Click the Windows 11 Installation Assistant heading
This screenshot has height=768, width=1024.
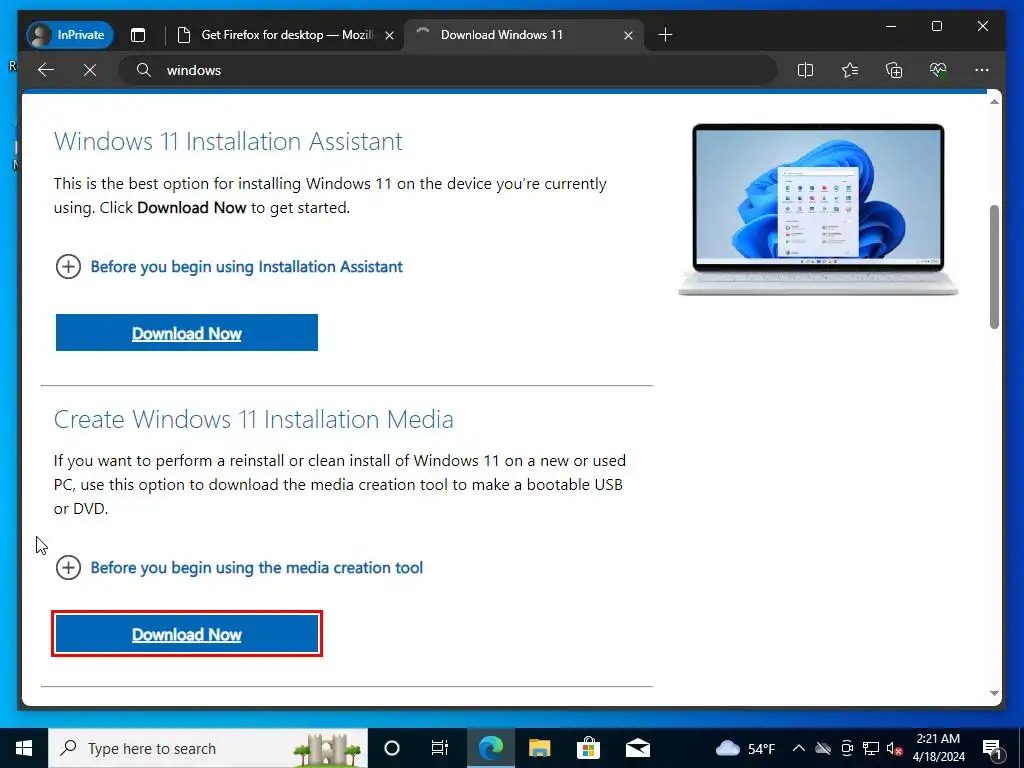click(x=228, y=141)
